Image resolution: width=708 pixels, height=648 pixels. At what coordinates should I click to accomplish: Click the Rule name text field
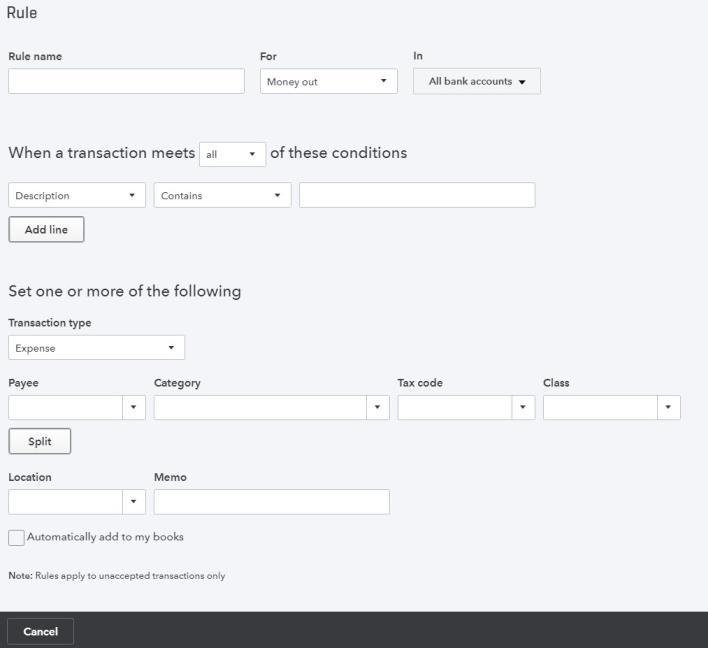point(126,81)
